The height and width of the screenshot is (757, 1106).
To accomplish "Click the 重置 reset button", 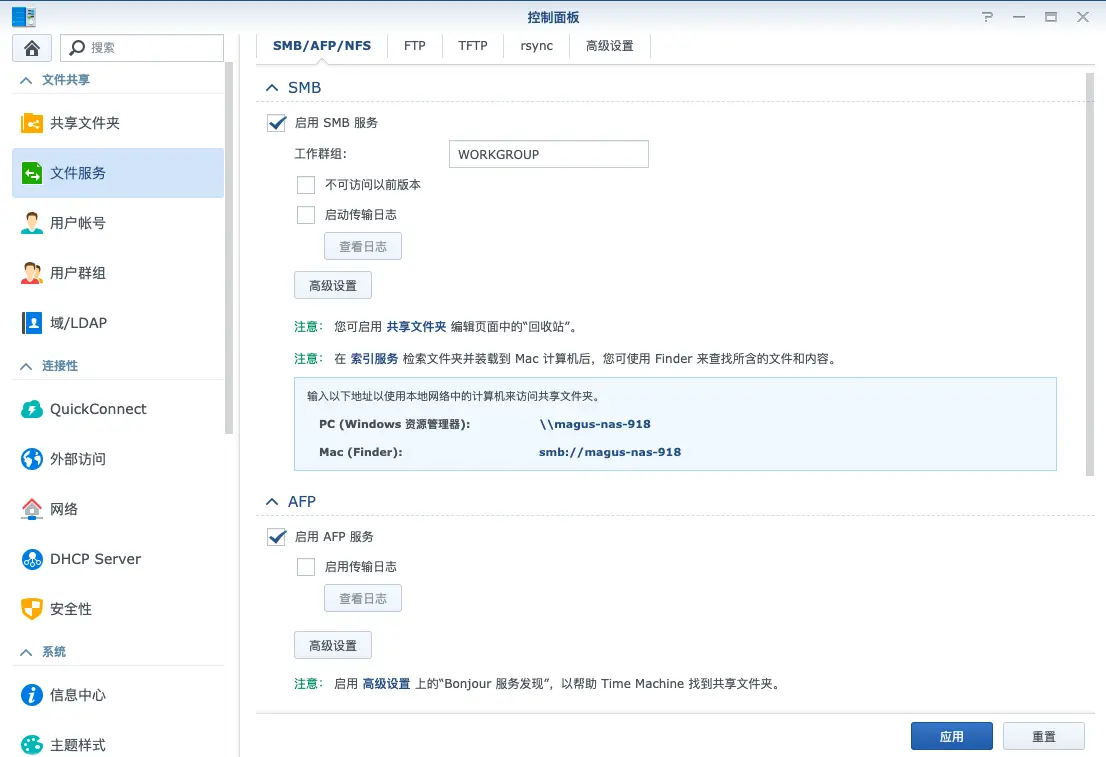I will 1044,737.
